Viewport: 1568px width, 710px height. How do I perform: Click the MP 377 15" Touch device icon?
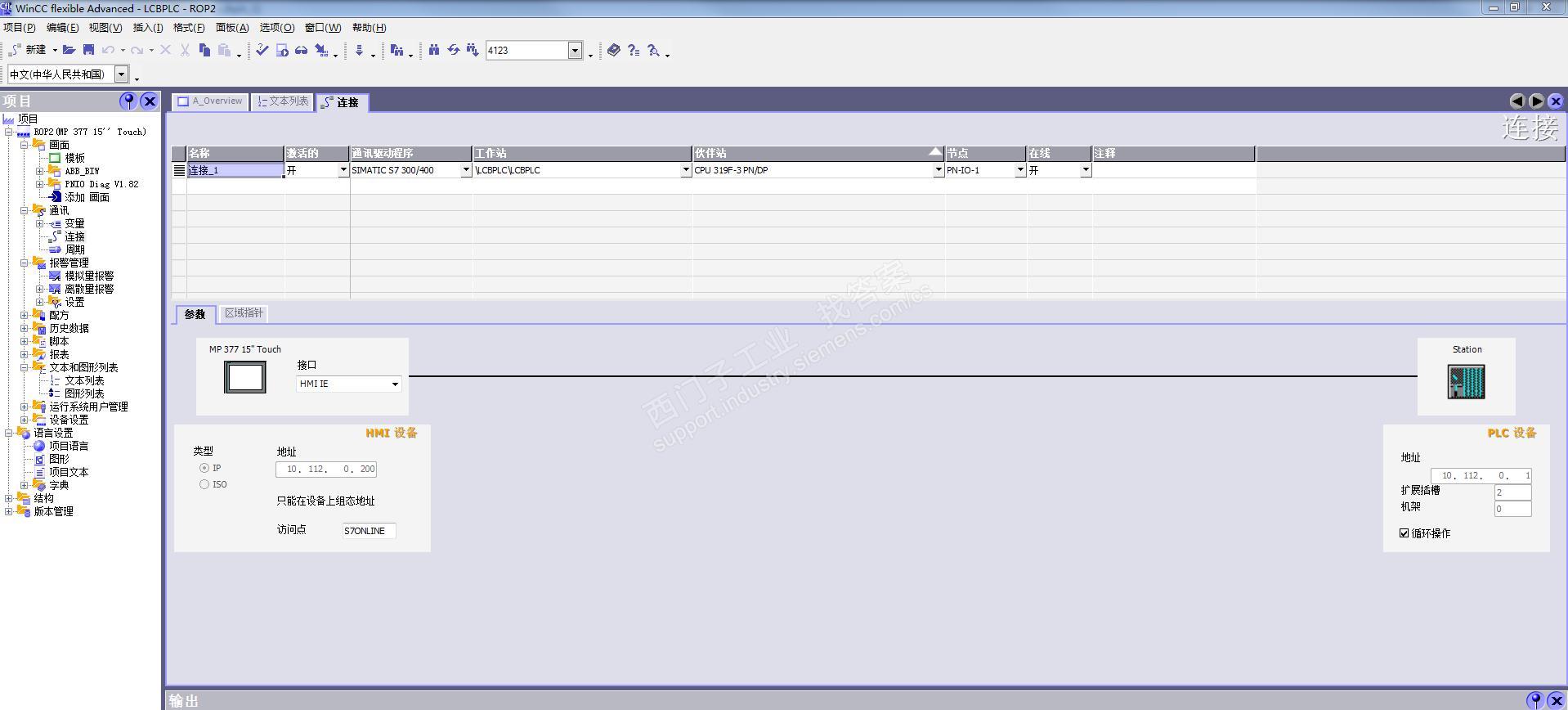click(x=245, y=377)
